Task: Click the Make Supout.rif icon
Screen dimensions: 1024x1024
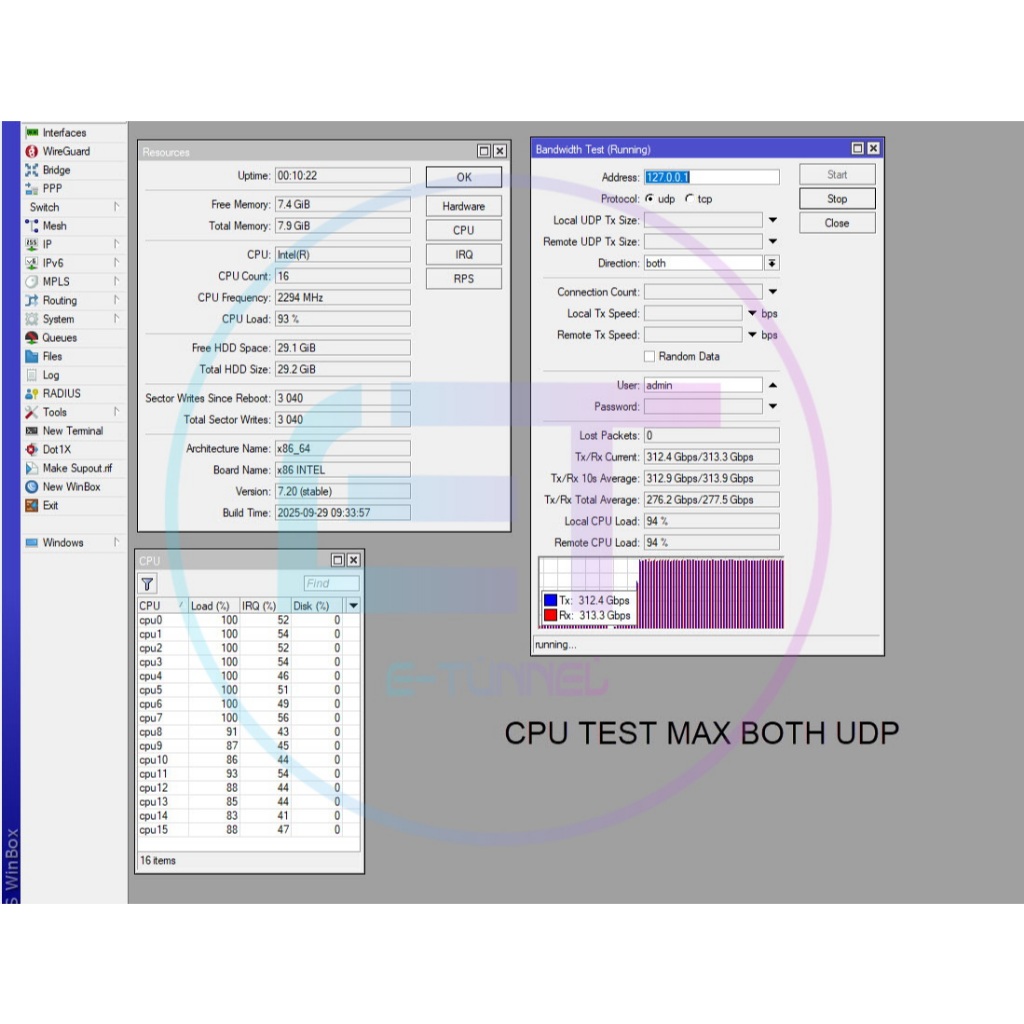Action: click(32, 468)
